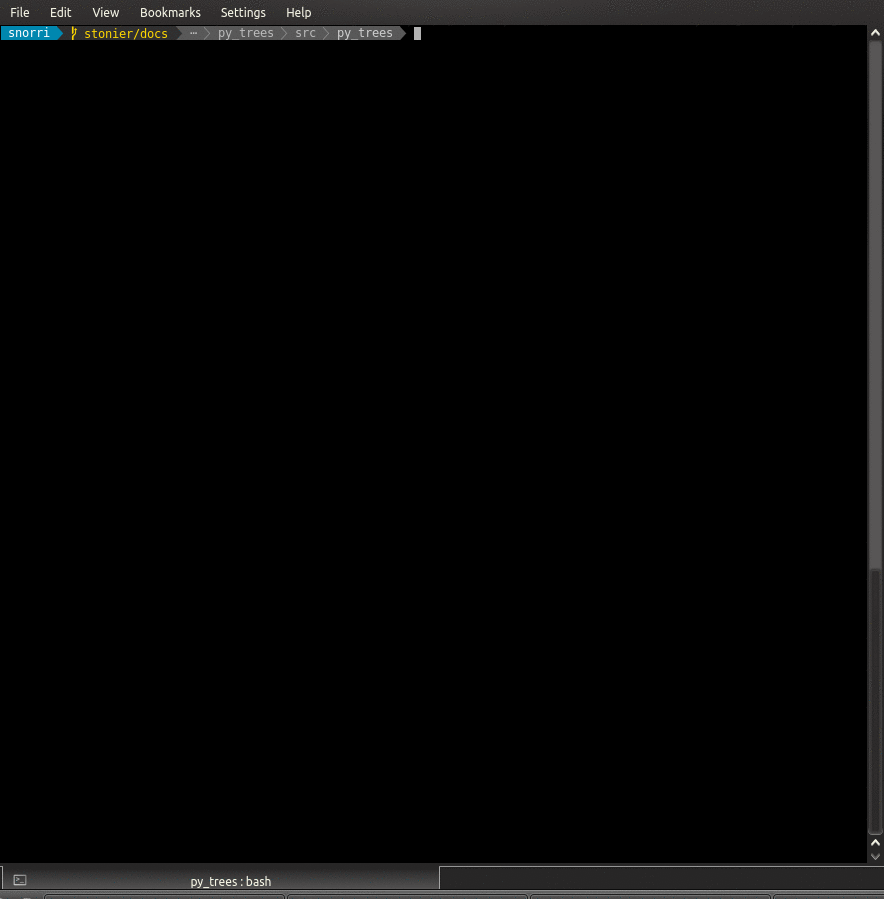Screen dimensions: 884x899
Task: Open the View menu
Action: click(x=105, y=12)
